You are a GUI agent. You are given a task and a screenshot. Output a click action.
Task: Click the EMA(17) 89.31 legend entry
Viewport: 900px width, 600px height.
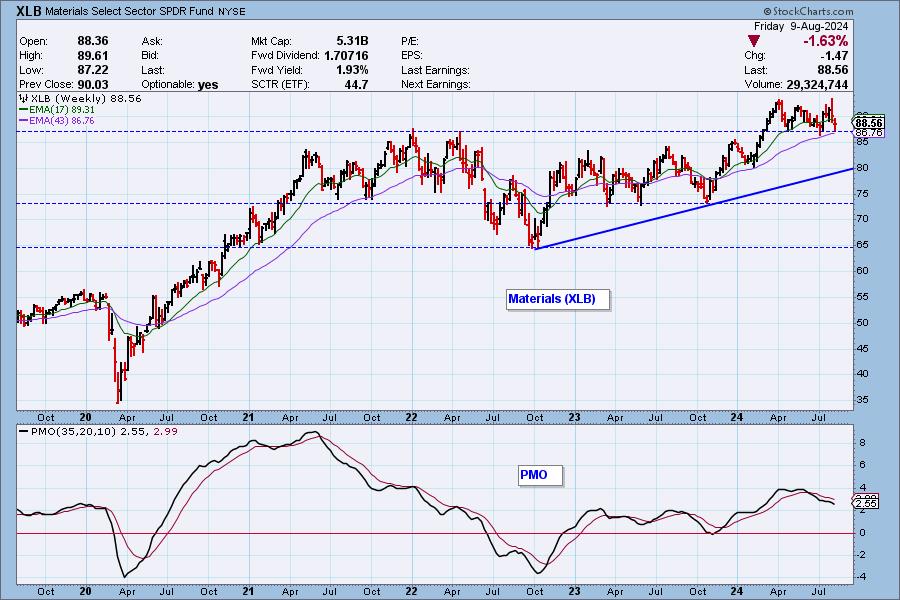[57, 110]
